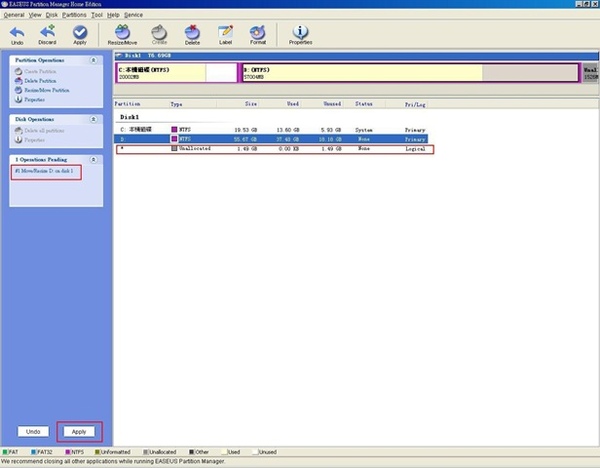This screenshot has height=468, width=600.
Task: Open the Disk menu
Action: click(52, 15)
